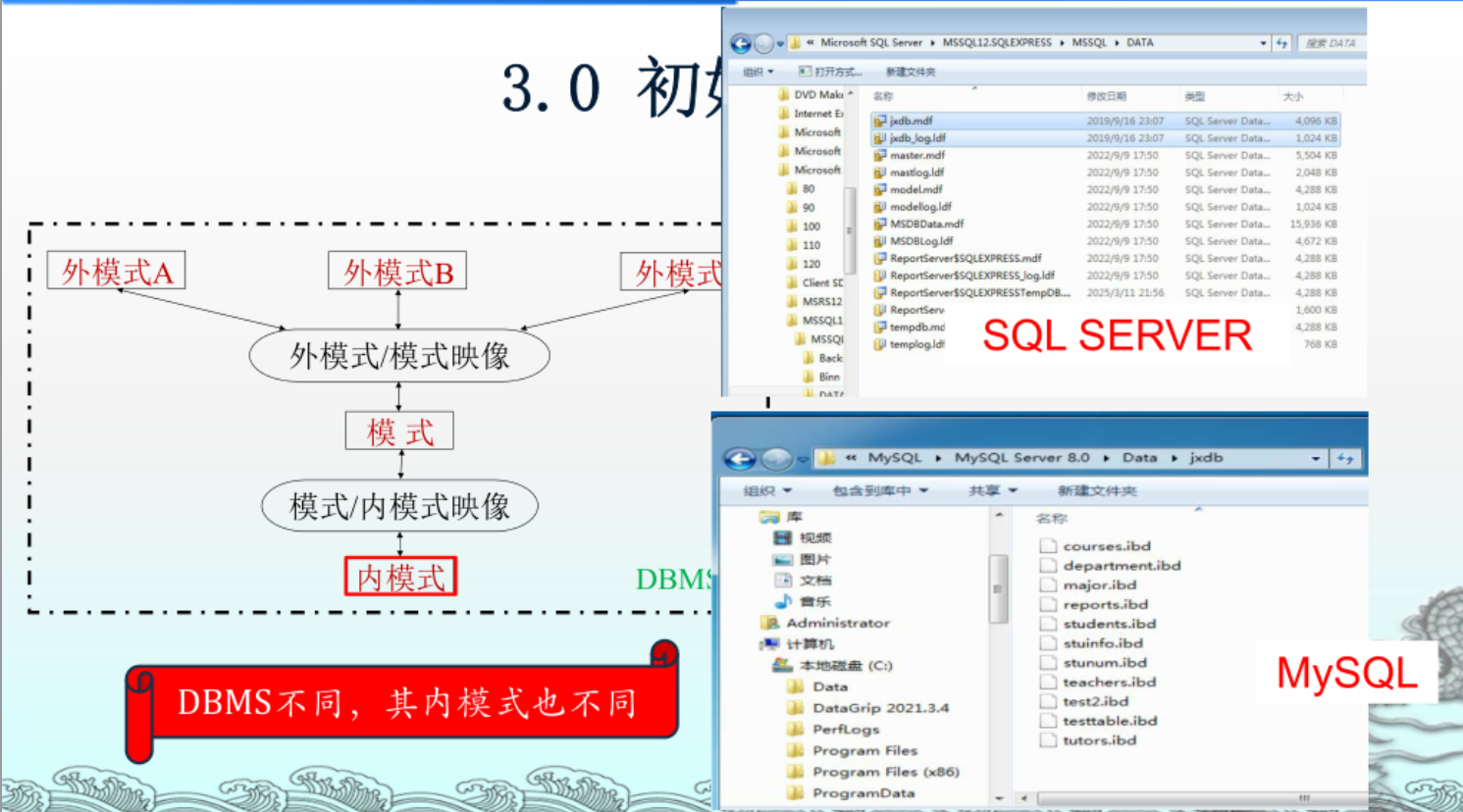The image size is (1463, 812).
Task: Select jxdb_log.ldf file icon
Action: click(x=880, y=138)
